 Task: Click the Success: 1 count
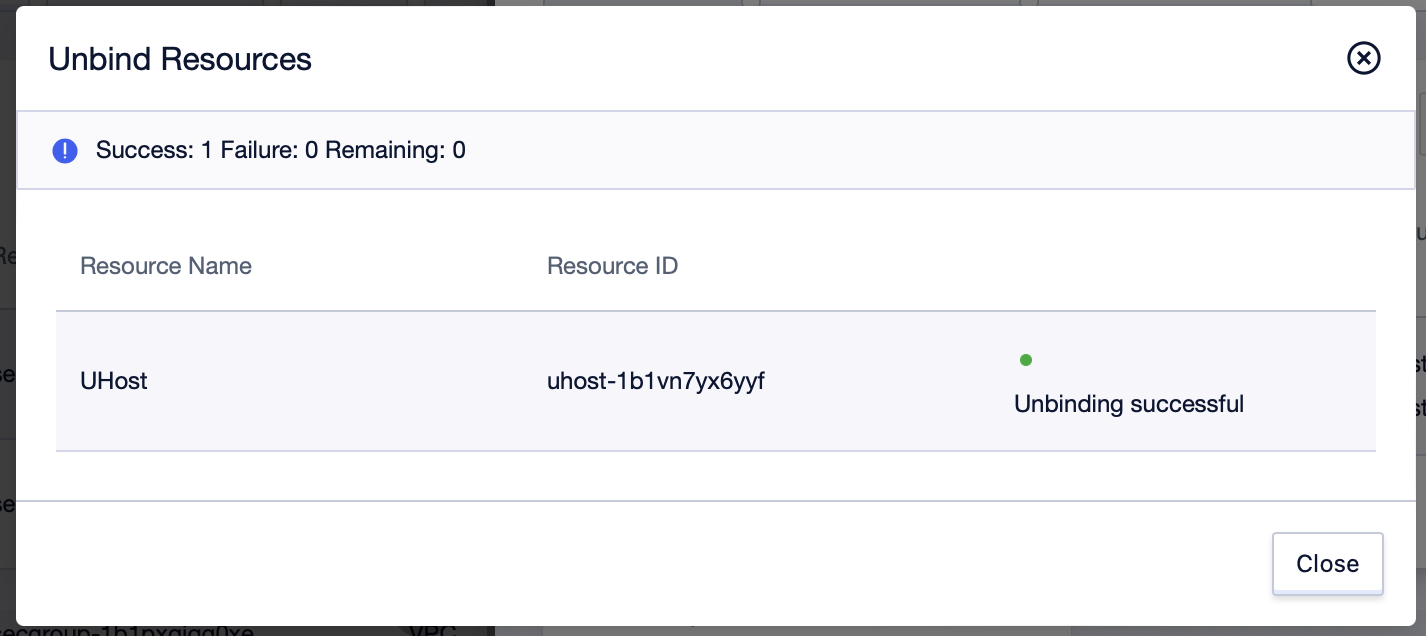[154, 151]
